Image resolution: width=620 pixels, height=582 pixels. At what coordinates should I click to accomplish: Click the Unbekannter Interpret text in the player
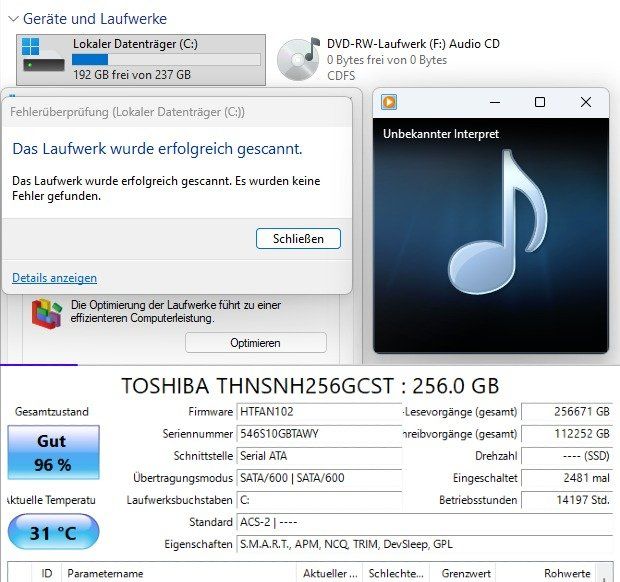pos(441,134)
